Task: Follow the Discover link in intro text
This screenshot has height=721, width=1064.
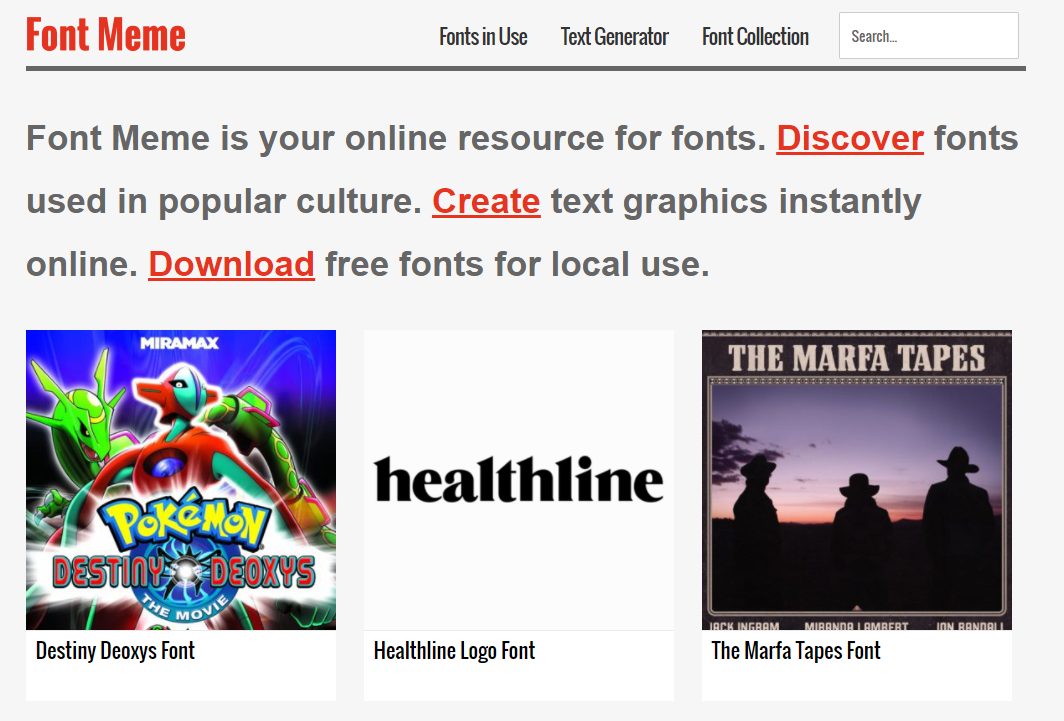Action: [x=850, y=138]
